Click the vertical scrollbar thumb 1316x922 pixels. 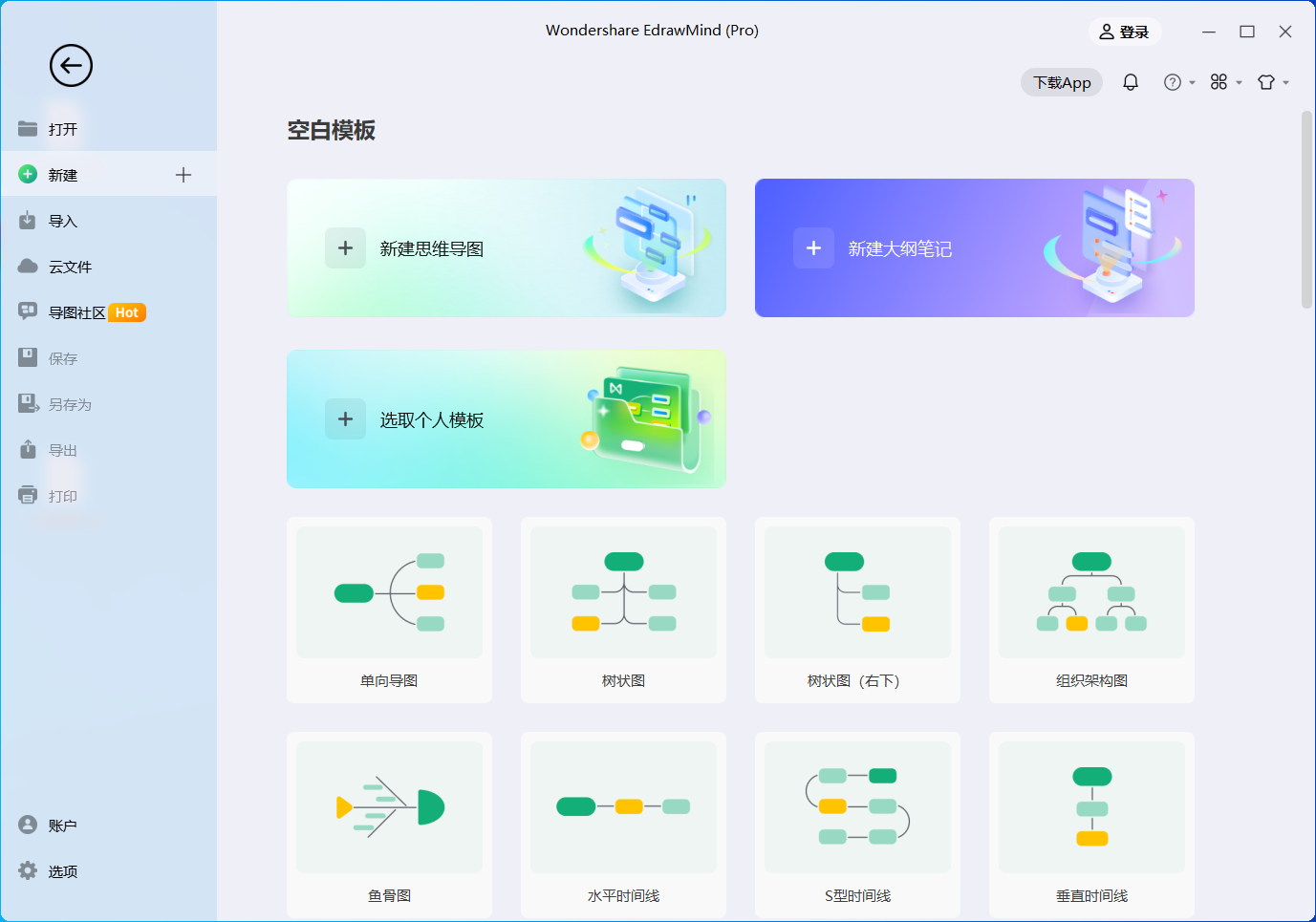tap(1306, 209)
